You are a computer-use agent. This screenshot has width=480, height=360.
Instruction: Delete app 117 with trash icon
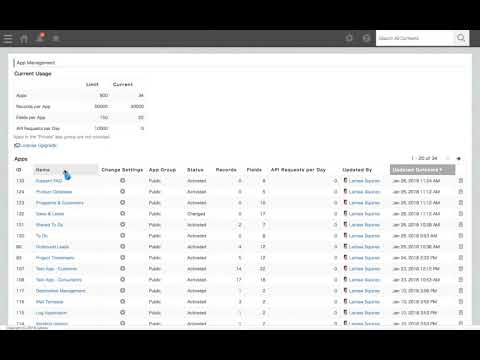pyautogui.click(x=461, y=290)
